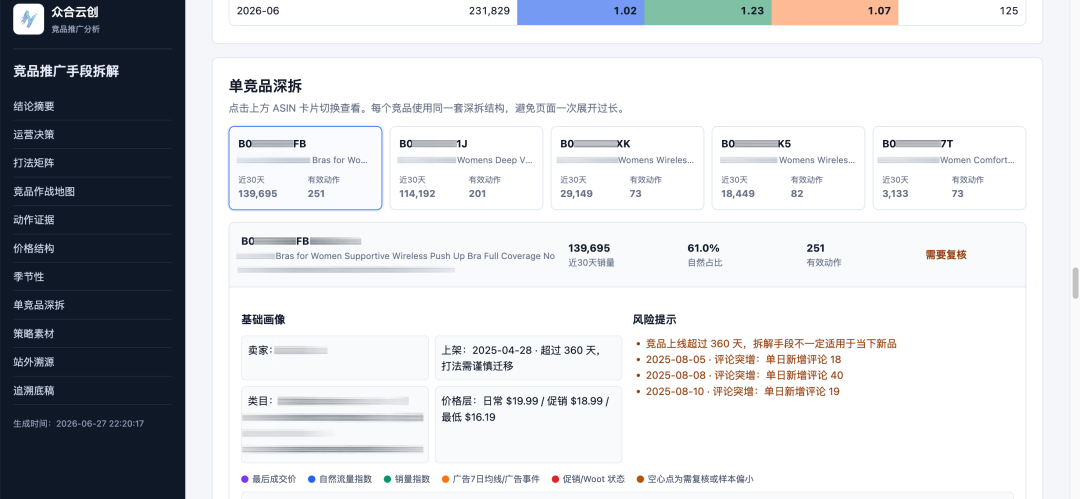Click 有效动作 82 on card K5
The height and width of the screenshot is (499, 1080).
coord(797,194)
